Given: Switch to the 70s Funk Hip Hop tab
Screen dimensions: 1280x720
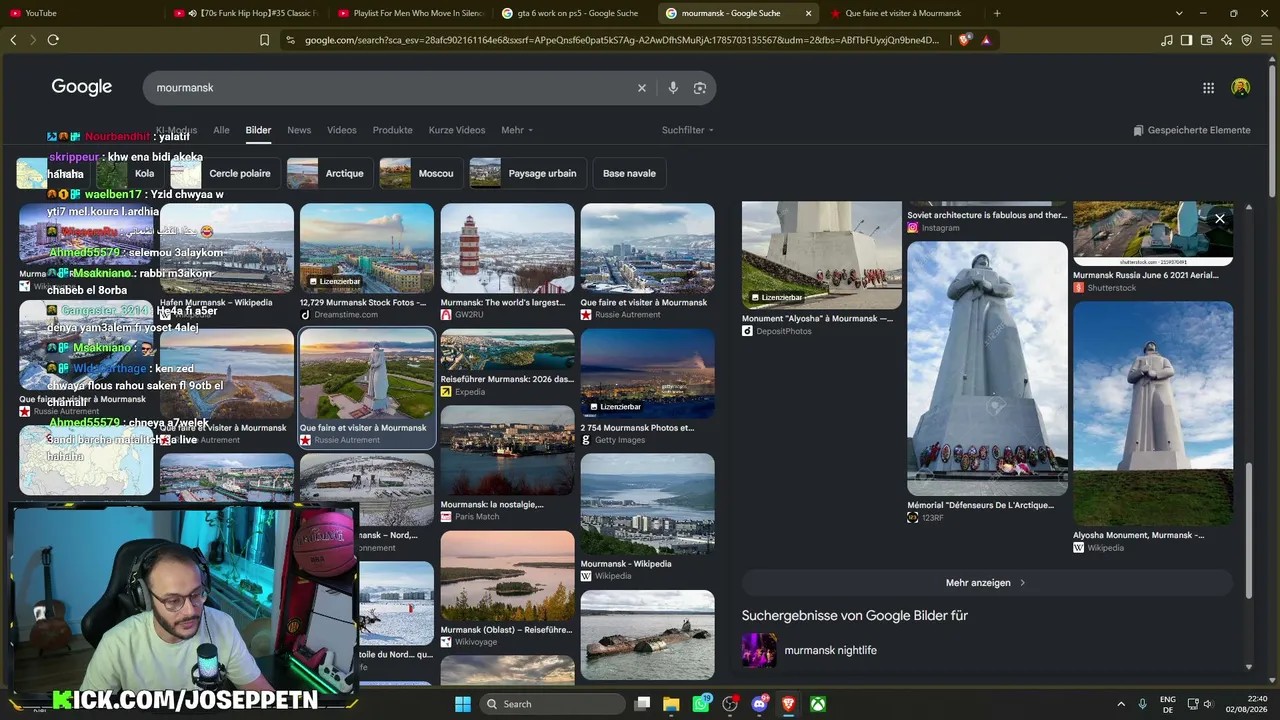Looking at the screenshot, I should [x=245, y=13].
